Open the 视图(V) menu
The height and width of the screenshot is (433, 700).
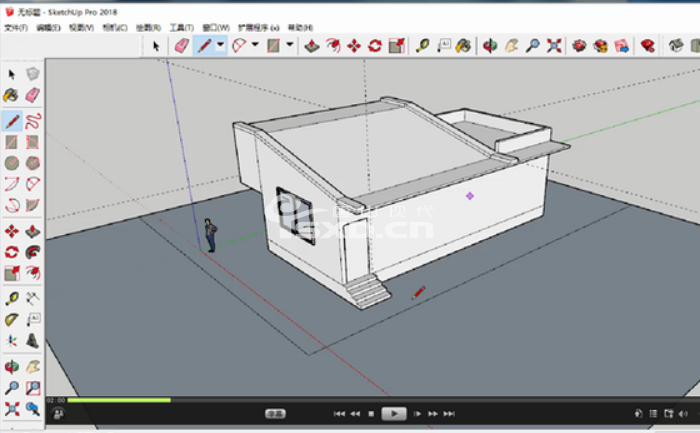click(81, 28)
